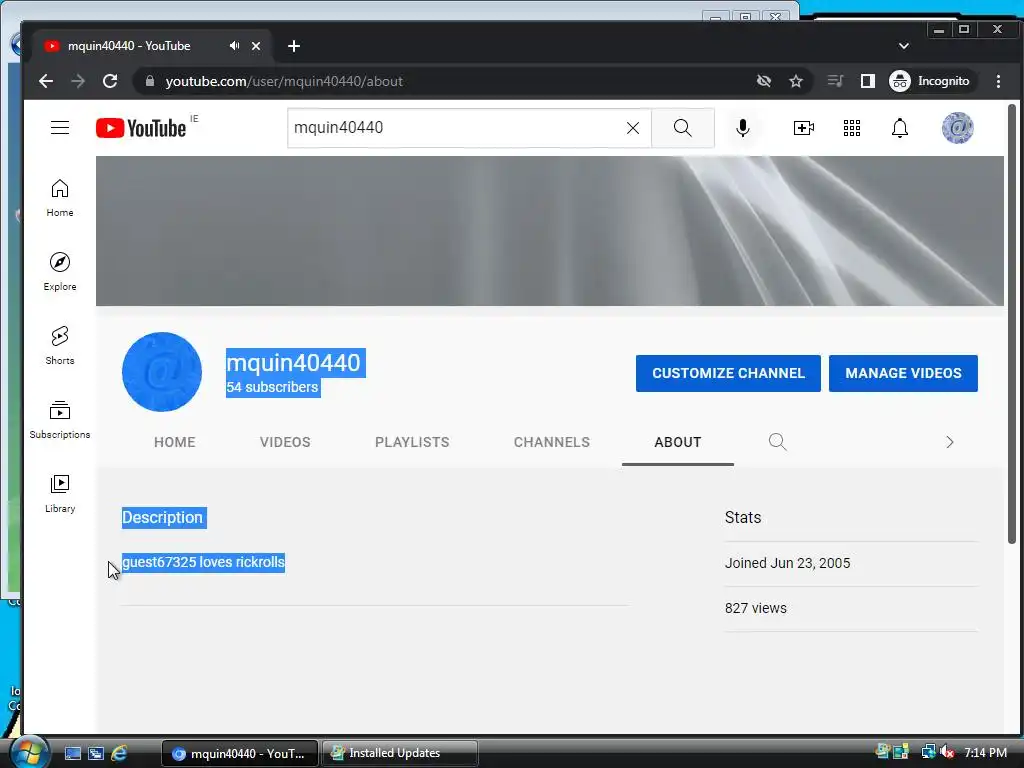Click the 7:14 PM taskbar clock
This screenshot has height=768, width=1024.
coord(985,752)
